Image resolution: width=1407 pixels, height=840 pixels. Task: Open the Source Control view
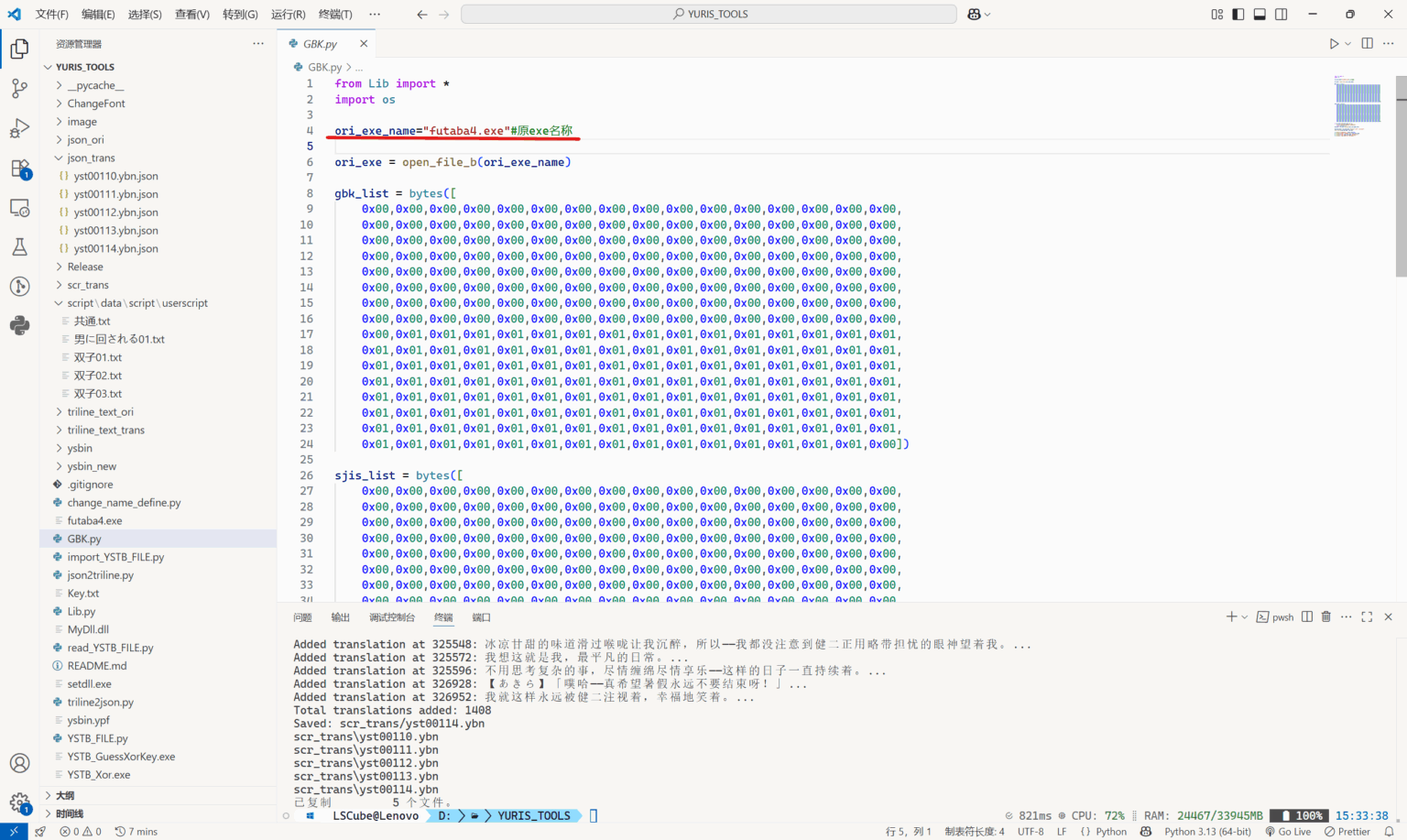[19, 88]
